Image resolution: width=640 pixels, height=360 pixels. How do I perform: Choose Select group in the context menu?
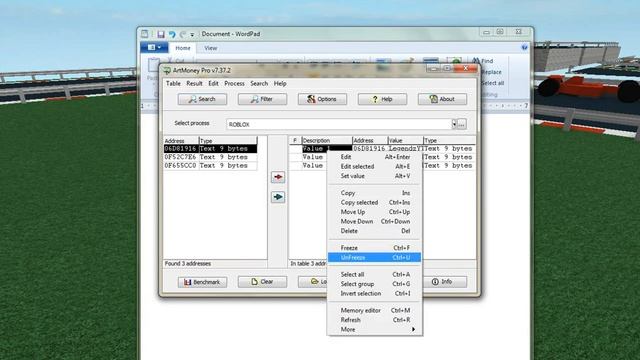pos(374,284)
